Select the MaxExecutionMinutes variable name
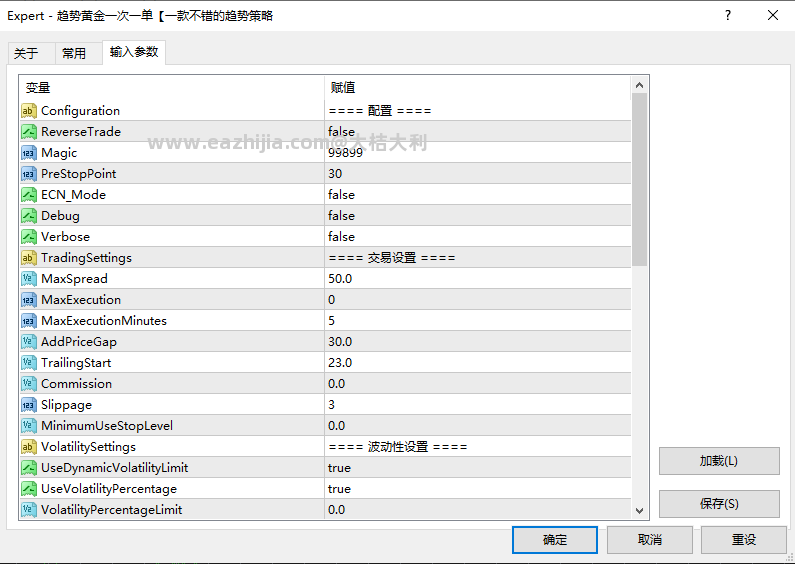The width and height of the screenshot is (795, 564). pos(104,321)
